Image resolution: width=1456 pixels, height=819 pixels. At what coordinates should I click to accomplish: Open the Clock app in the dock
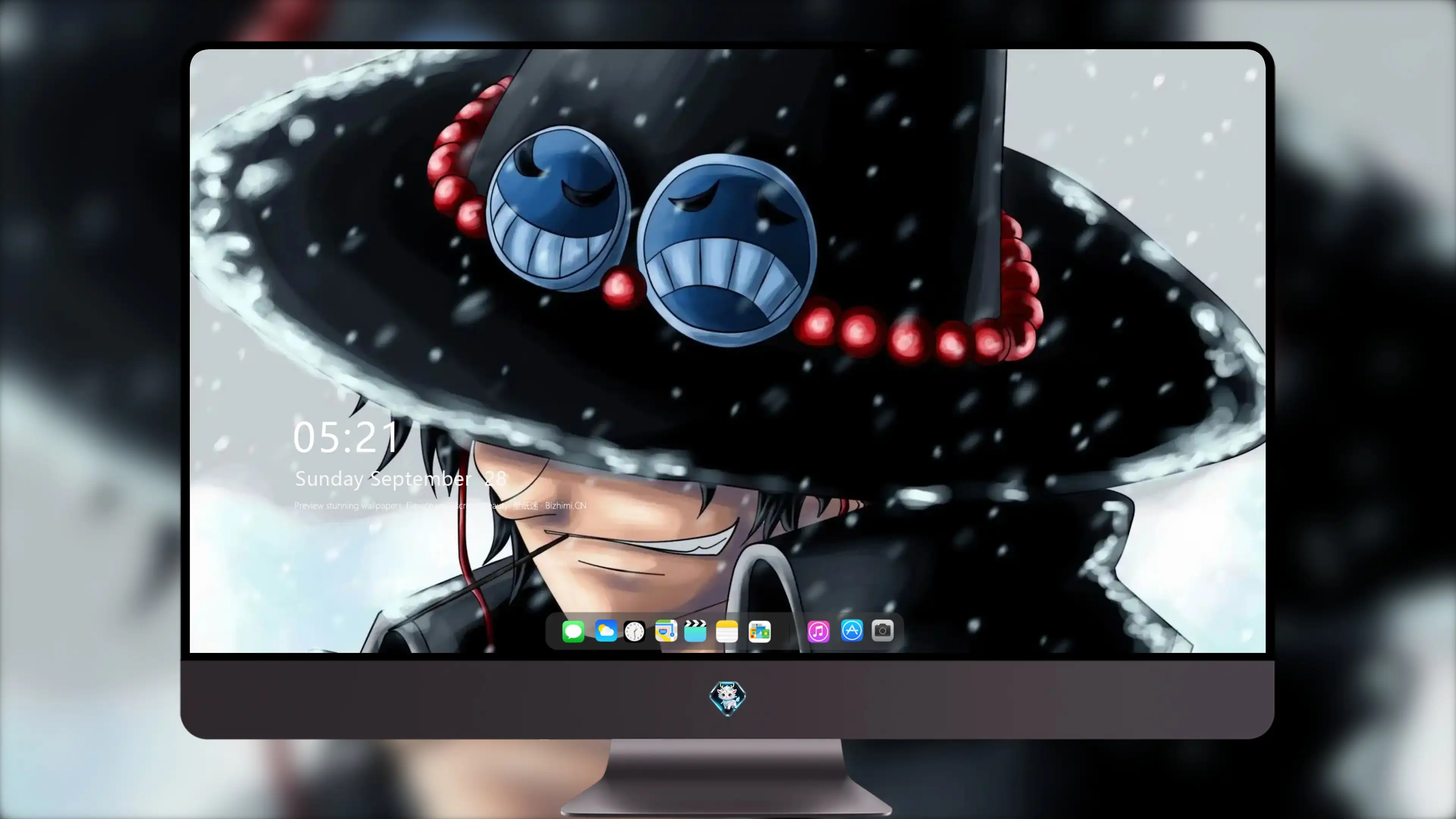[x=635, y=631]
